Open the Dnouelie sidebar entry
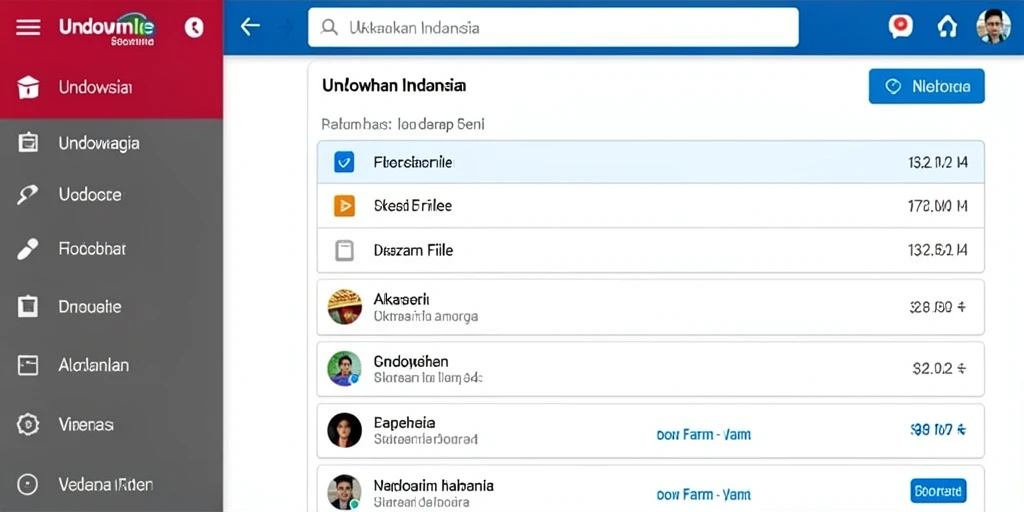This screenshot has width=1024, height=512. (x=111, y=306)
